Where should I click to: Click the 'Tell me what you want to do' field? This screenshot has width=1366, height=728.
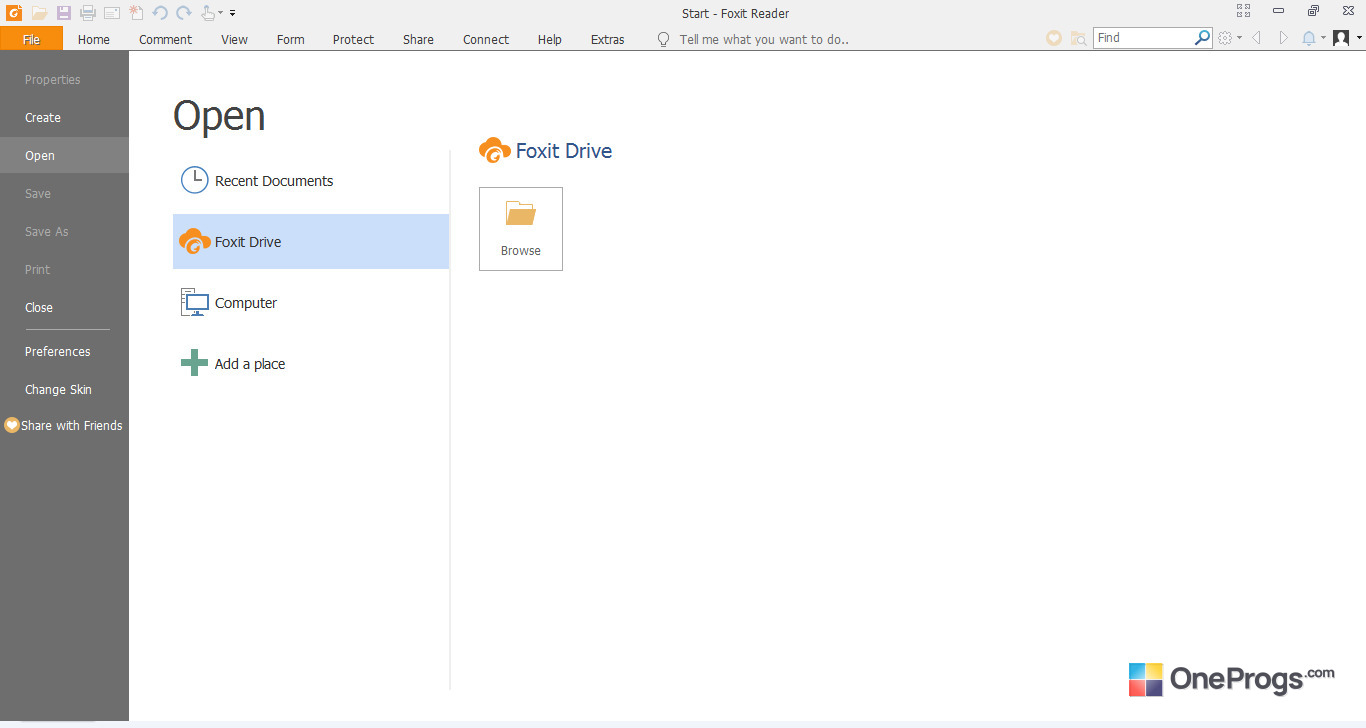(x=764, y=40)
